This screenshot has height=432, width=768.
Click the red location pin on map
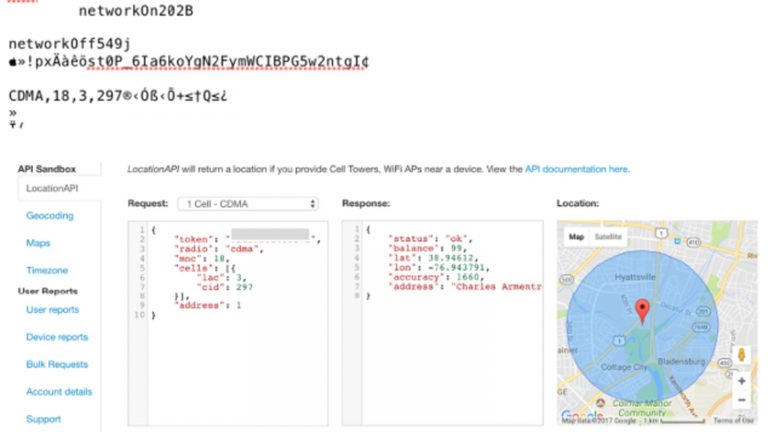click(643, 309)
